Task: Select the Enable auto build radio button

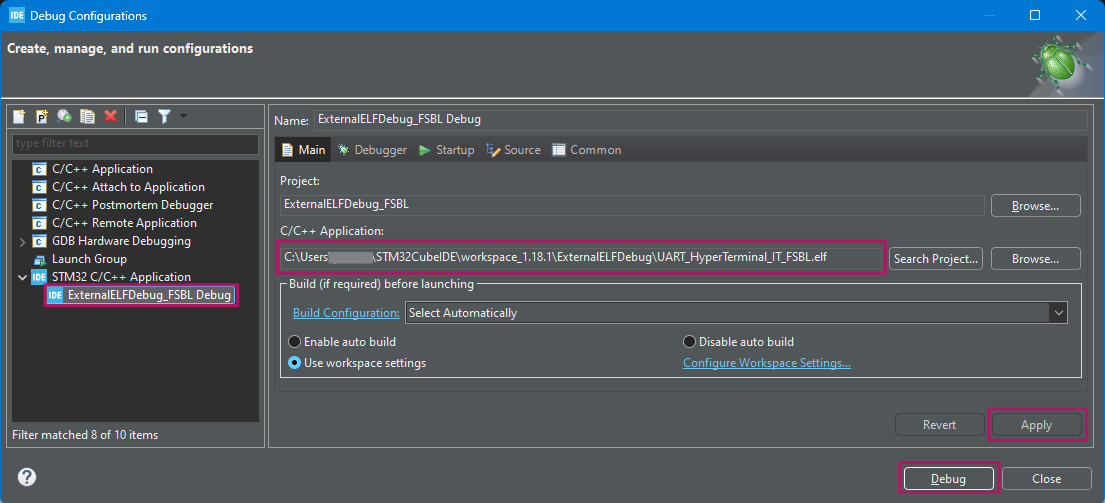Action: pos(295,342)
